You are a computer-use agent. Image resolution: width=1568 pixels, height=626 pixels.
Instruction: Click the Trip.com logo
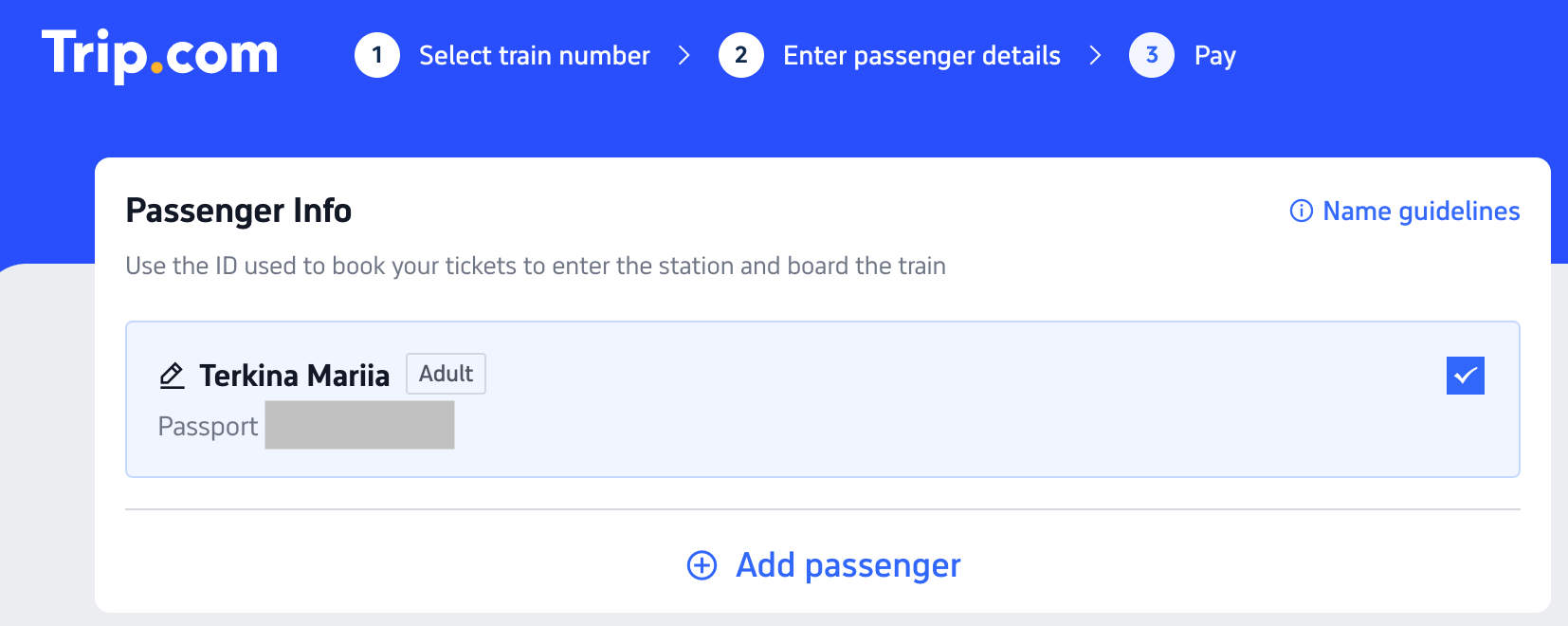click(160, 55)
